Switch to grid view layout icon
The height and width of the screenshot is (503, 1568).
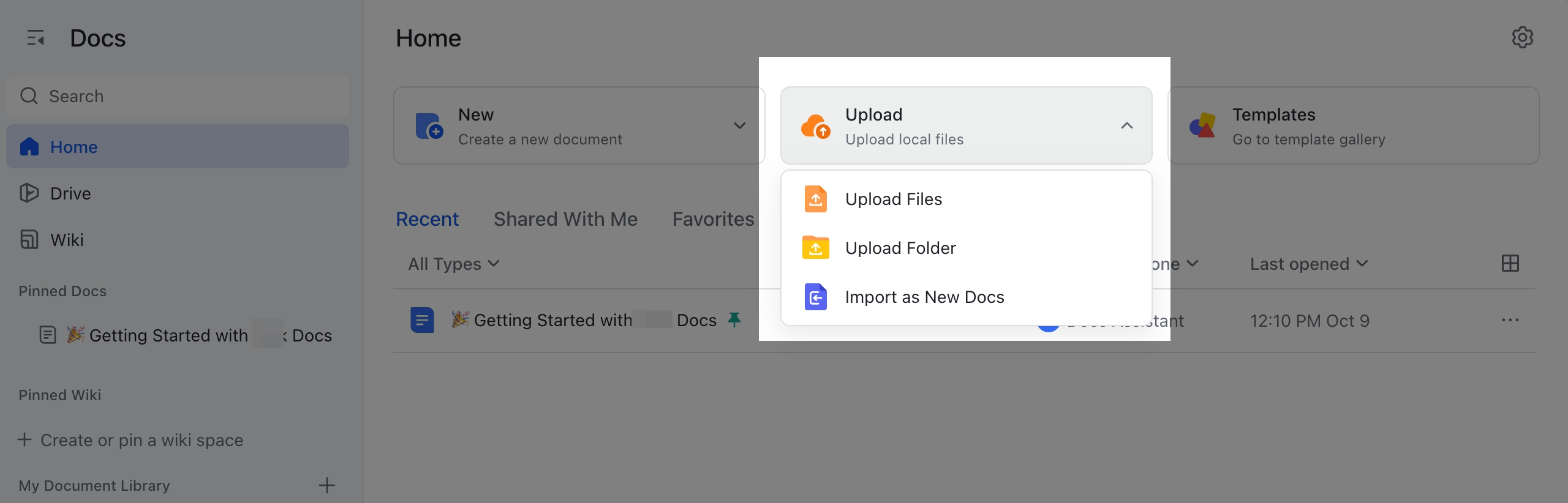(1510, 263)
